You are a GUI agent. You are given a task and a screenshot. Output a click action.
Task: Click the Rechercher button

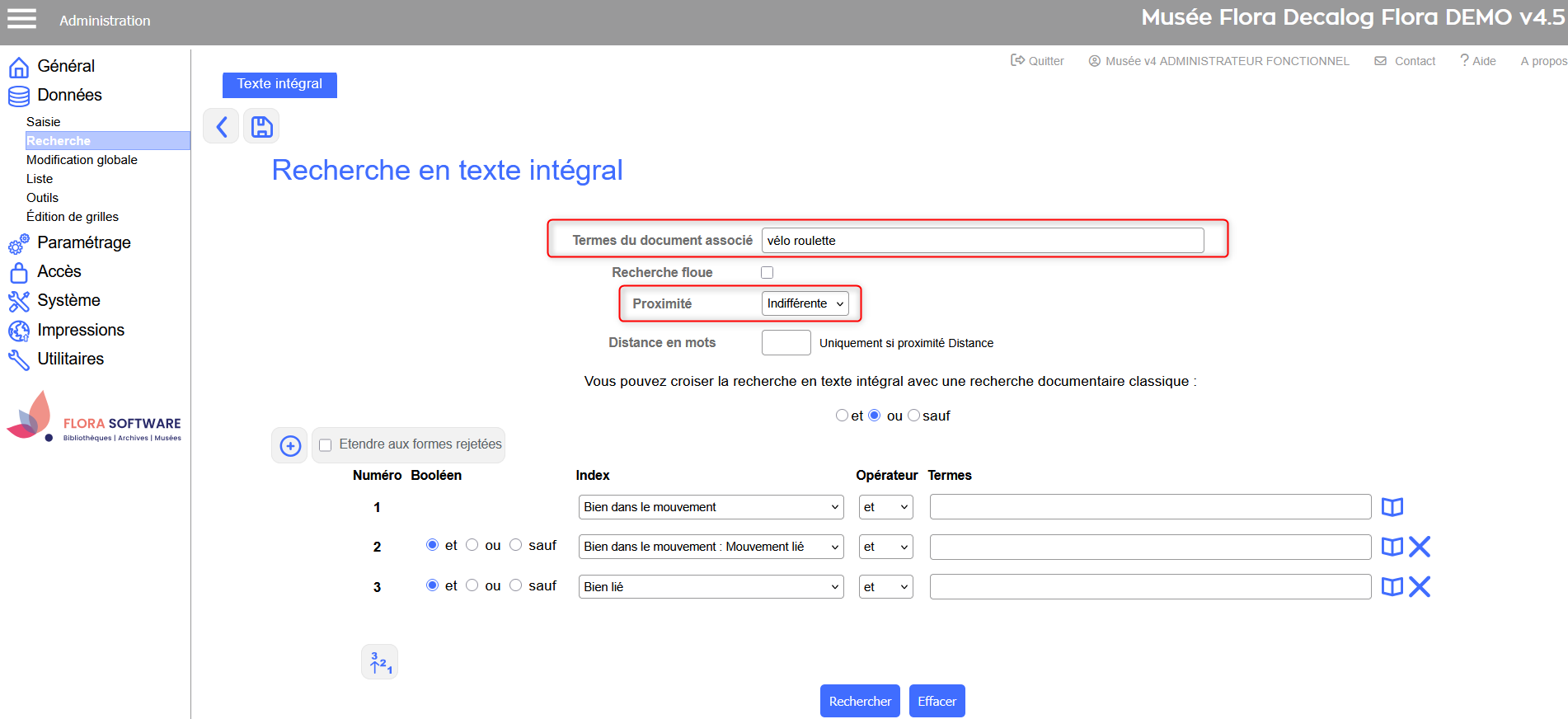860,701
